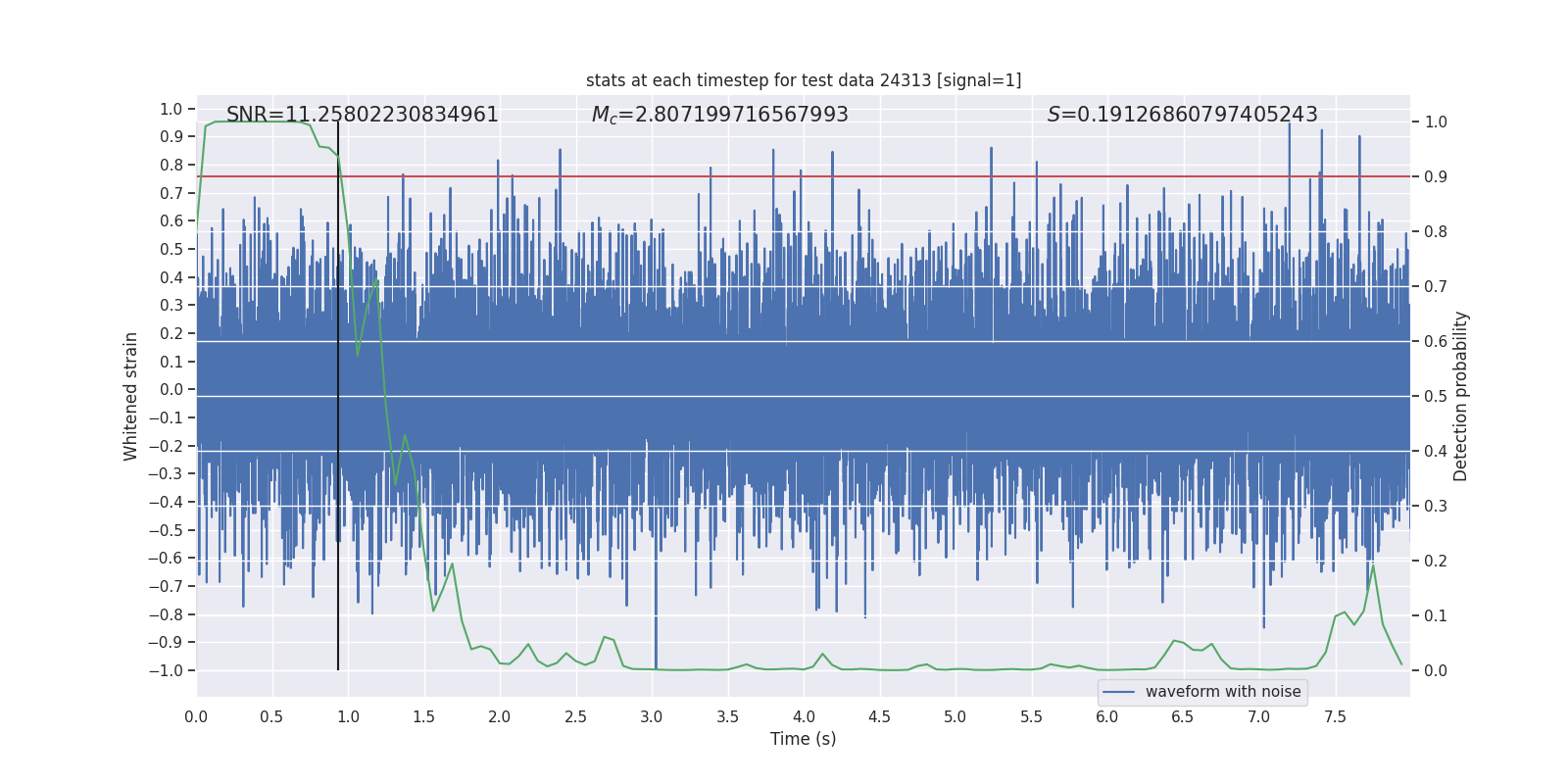
Task: Click the −0.9 strain tick label
Action: click(x=166, y=643)
